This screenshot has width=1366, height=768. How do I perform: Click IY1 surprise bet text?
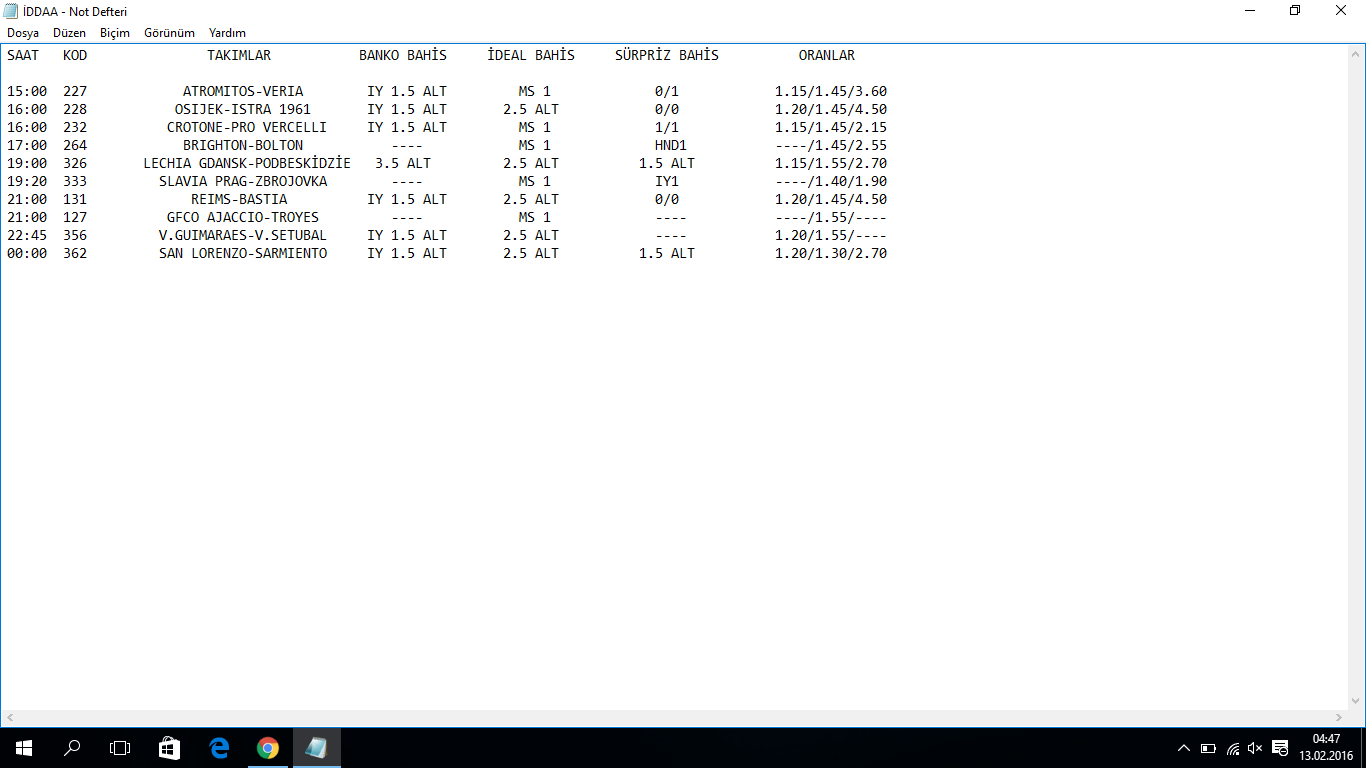coord(667,181)
